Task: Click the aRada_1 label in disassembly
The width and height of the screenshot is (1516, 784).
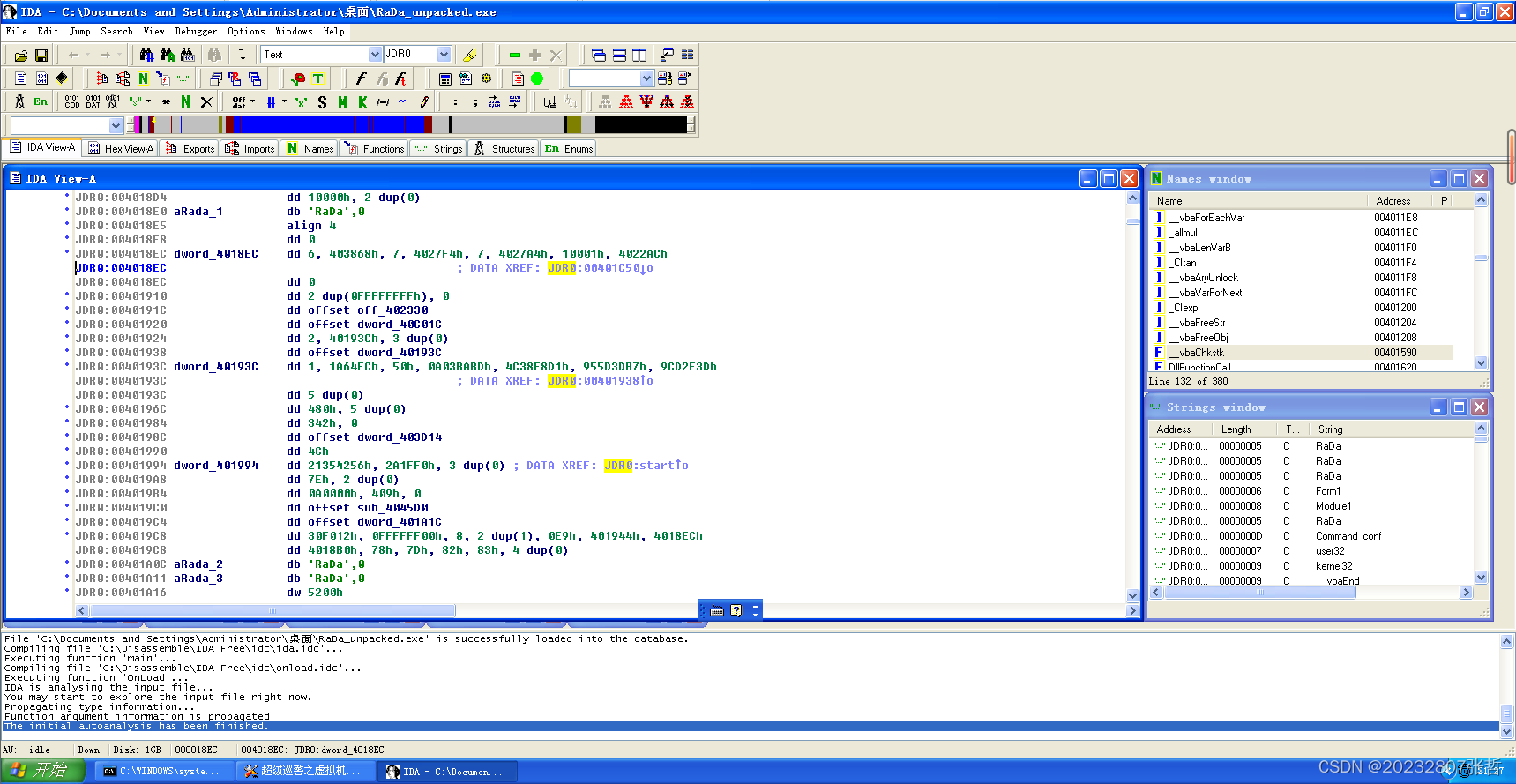Action: (198, 212)
